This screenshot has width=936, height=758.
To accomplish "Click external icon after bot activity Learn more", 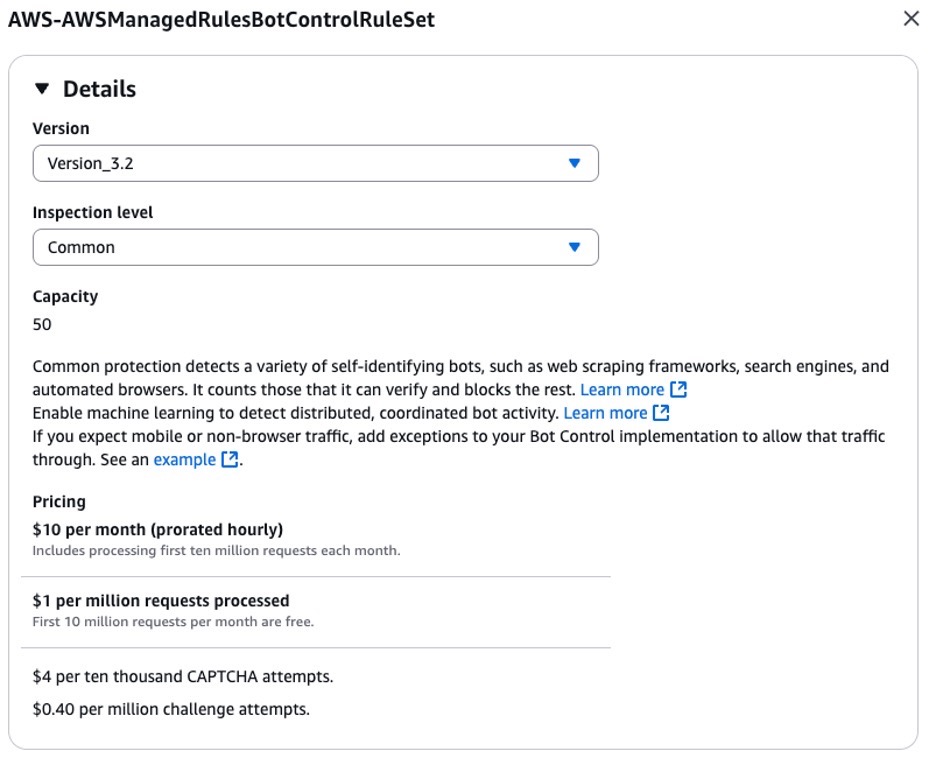I will 661,413.
